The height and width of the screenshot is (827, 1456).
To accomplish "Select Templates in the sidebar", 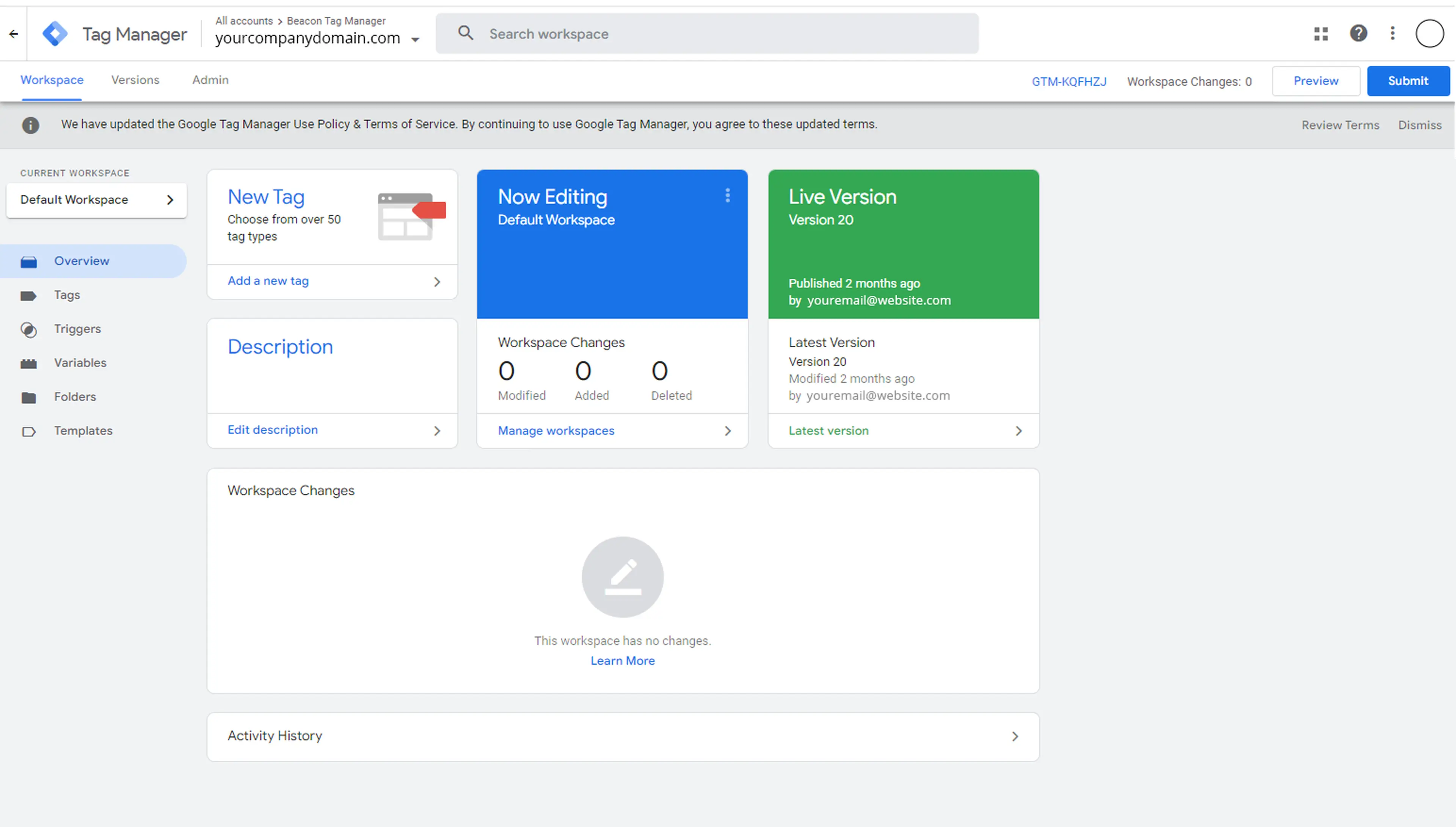I will pos(93,431).
